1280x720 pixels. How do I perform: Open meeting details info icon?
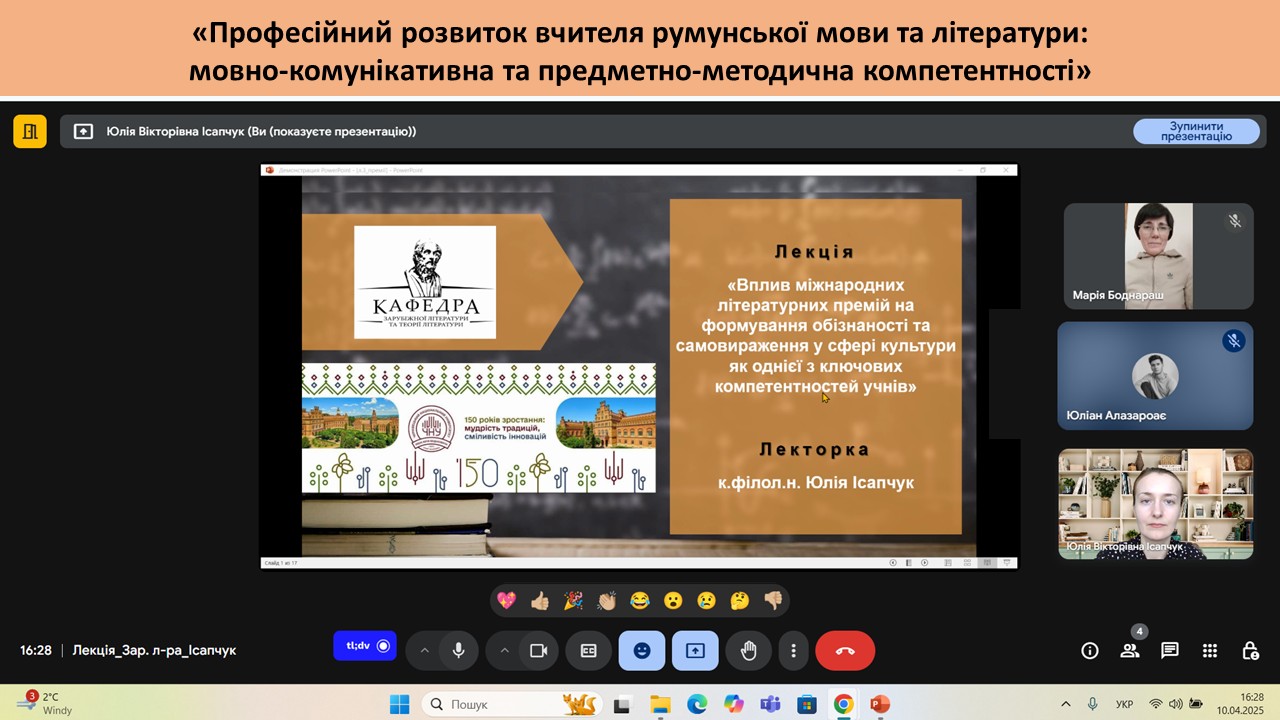[x=1090, y=651]
